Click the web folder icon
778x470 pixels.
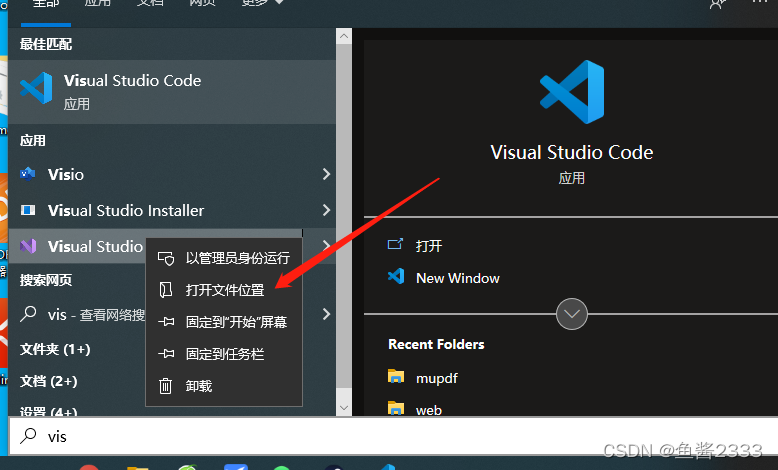[x=395, y=408]
